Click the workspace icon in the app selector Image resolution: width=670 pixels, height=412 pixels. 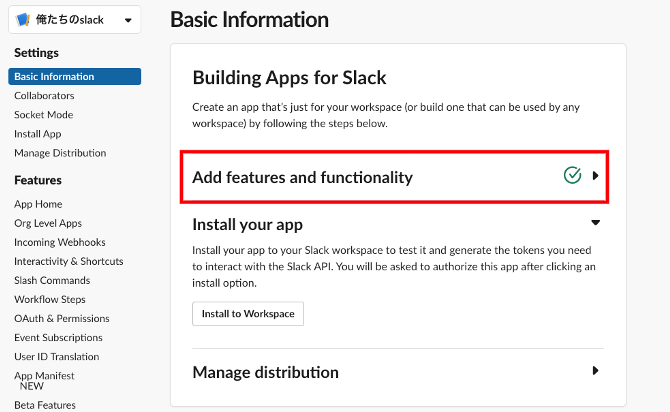[24, 20]
